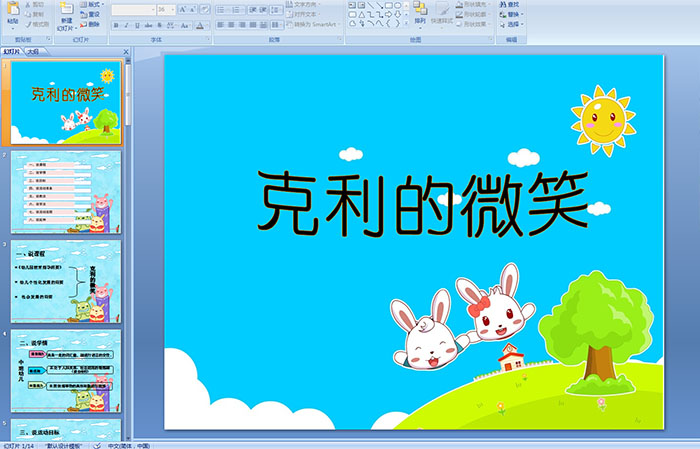Open the Layout (版式) dropdown
The image size is (700, 449).
coord(92,4)
